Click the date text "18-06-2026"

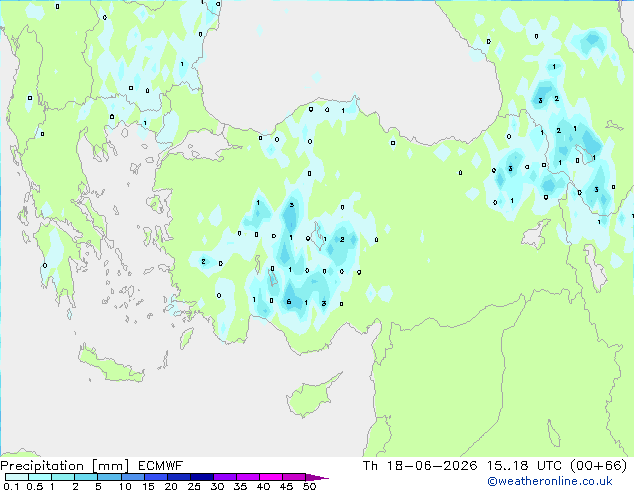coord(432,466)
